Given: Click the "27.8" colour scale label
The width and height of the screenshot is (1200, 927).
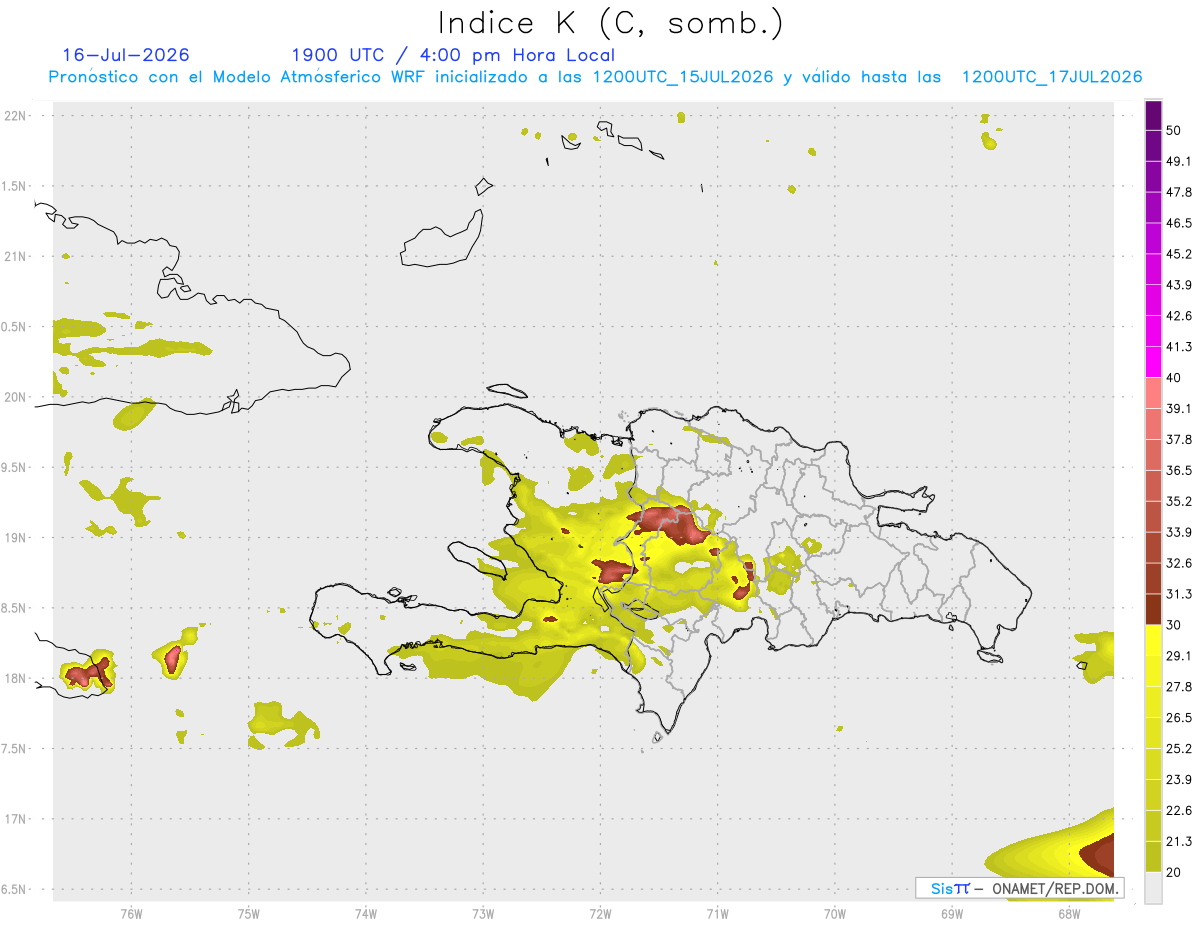Looking at the screenshot, I should click(x=1179, y=687).
